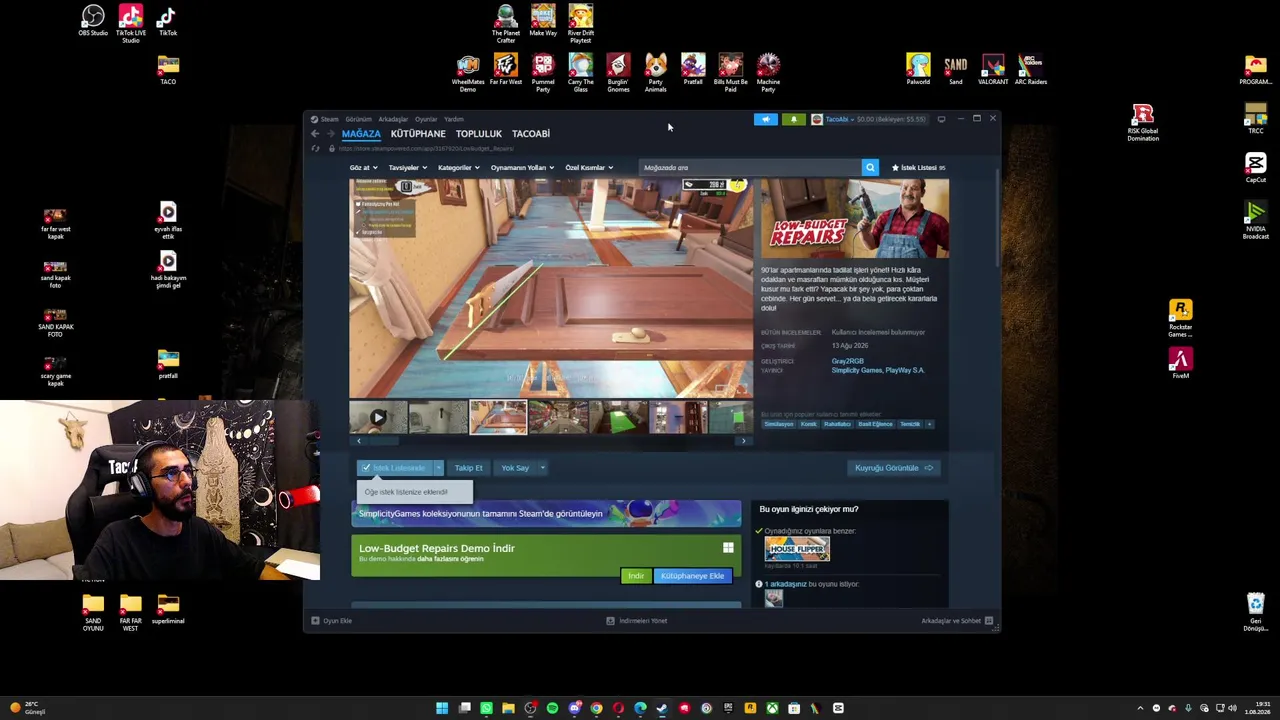Click Kuyruğu Görüntüle button
Image resolution: width=1280 pixels, height=720 pixels.
pos(894,468)
